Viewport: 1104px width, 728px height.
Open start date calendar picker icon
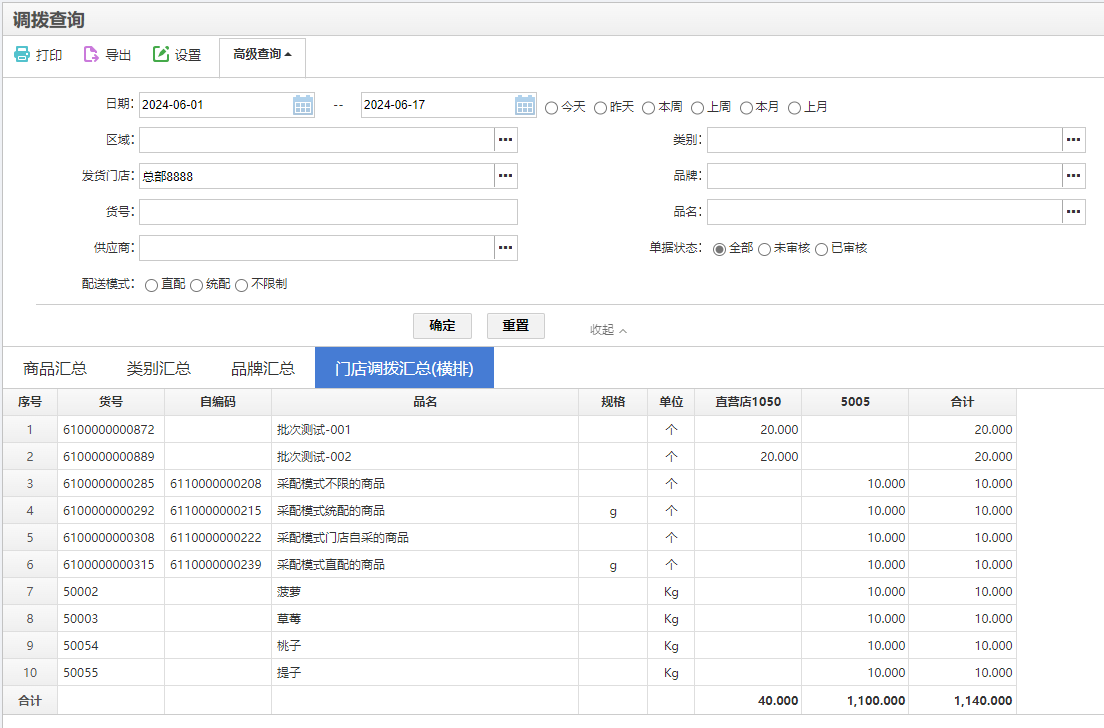coord(303,105)
